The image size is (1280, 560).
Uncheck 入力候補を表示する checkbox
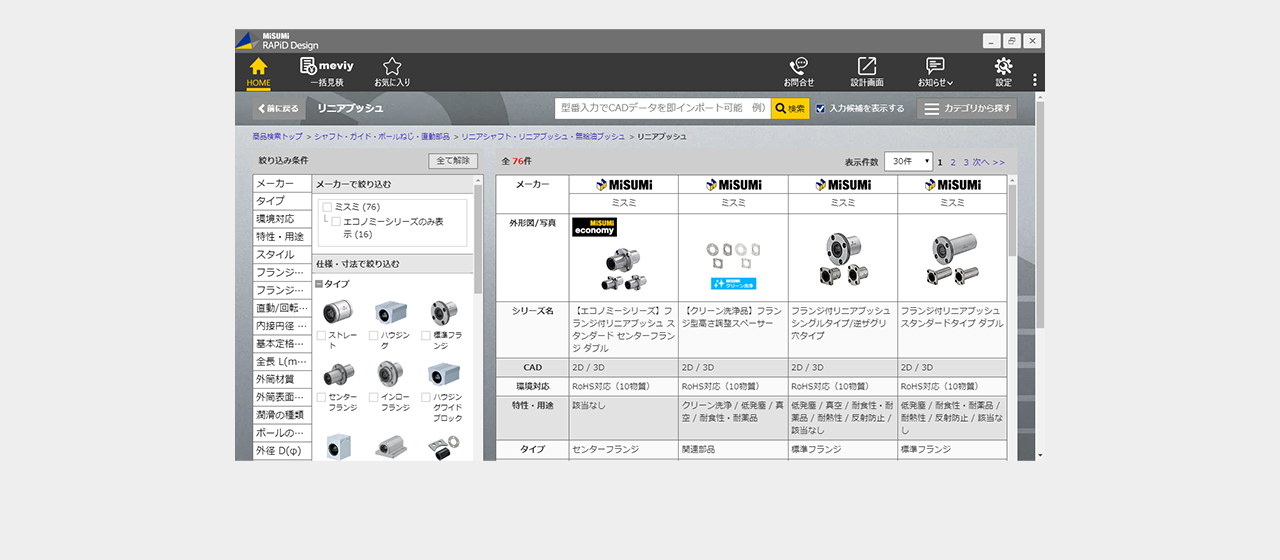[x=821, y=108]
